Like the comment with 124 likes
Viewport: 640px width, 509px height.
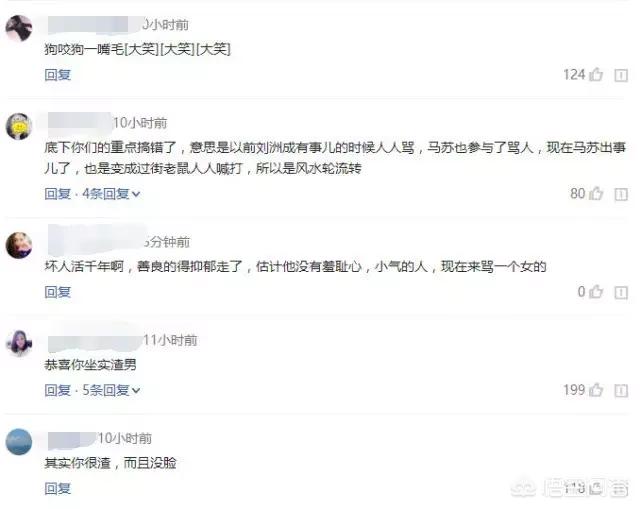(596, 75)
